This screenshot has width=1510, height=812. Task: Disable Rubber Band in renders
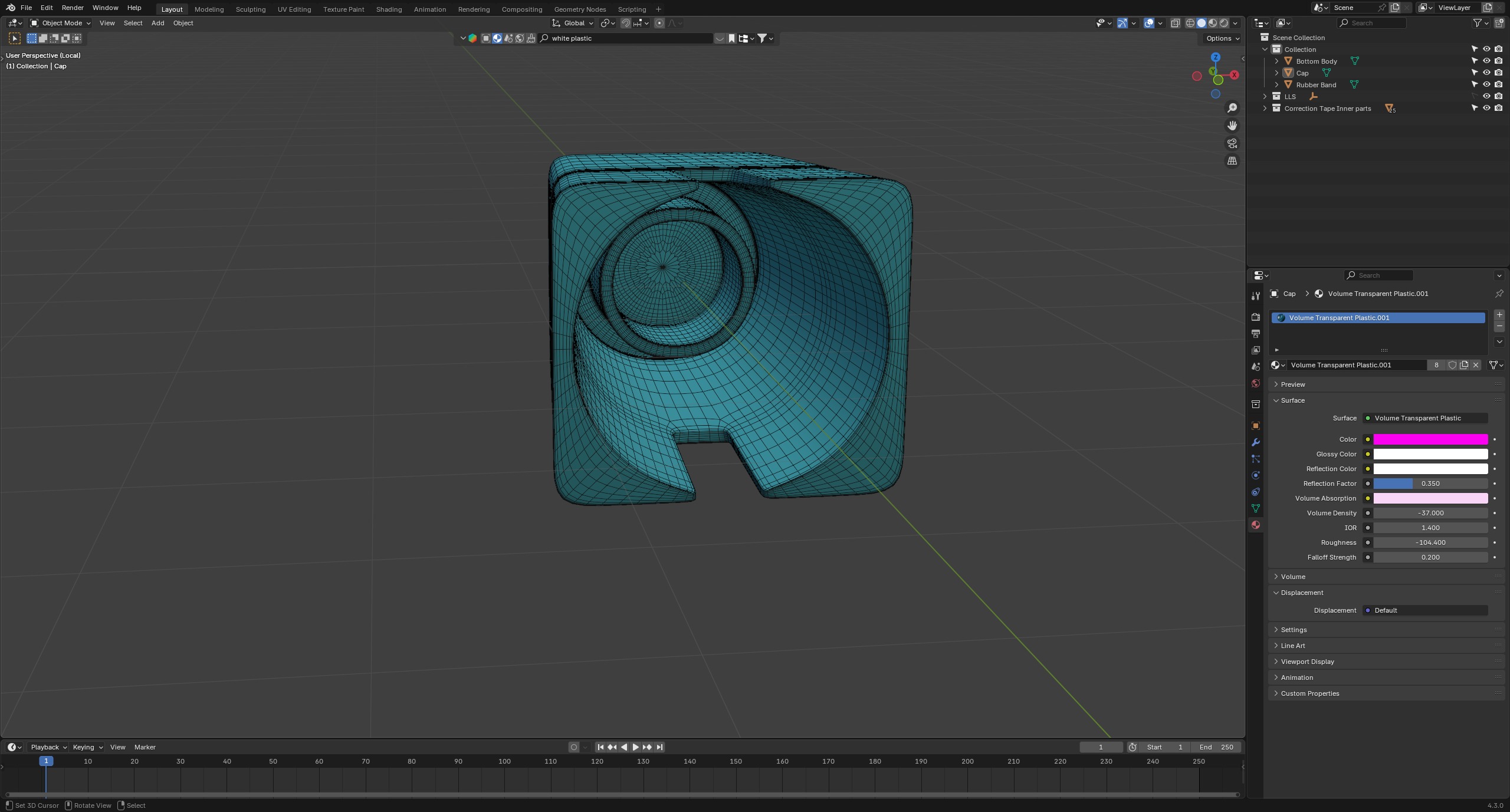pos(1498,84)
